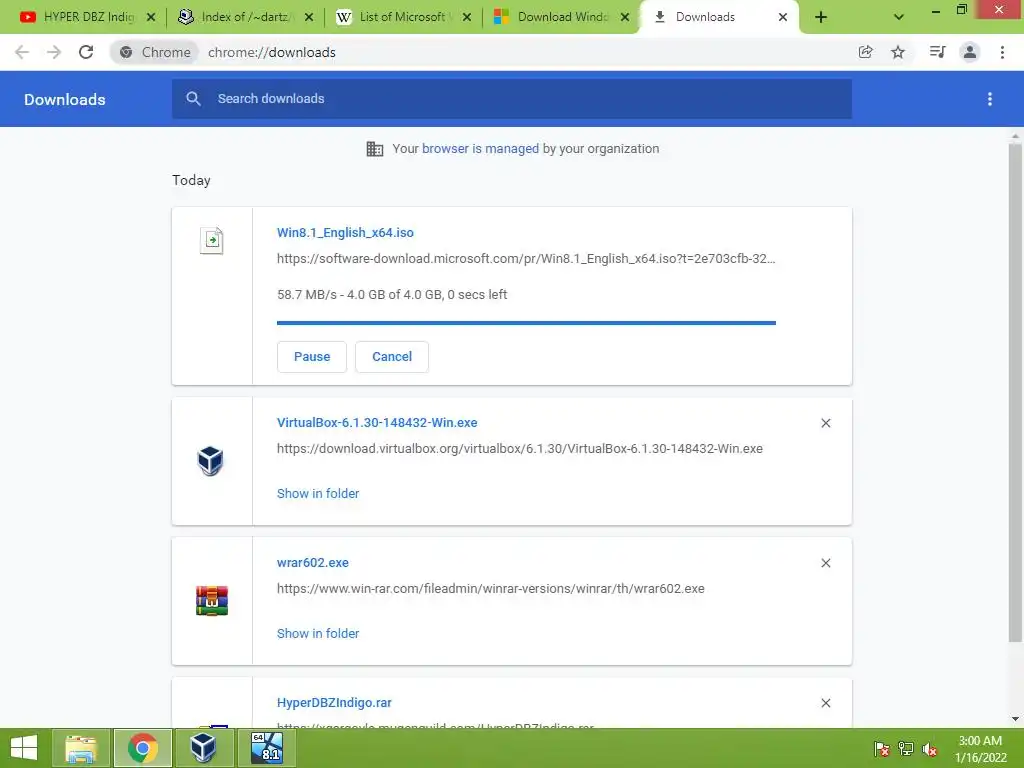This screenshot has height=768, width=1024.
Task: Open VirtualBox-6.1.30-148432-Win.exe link
Action: [x=377, y=423]
